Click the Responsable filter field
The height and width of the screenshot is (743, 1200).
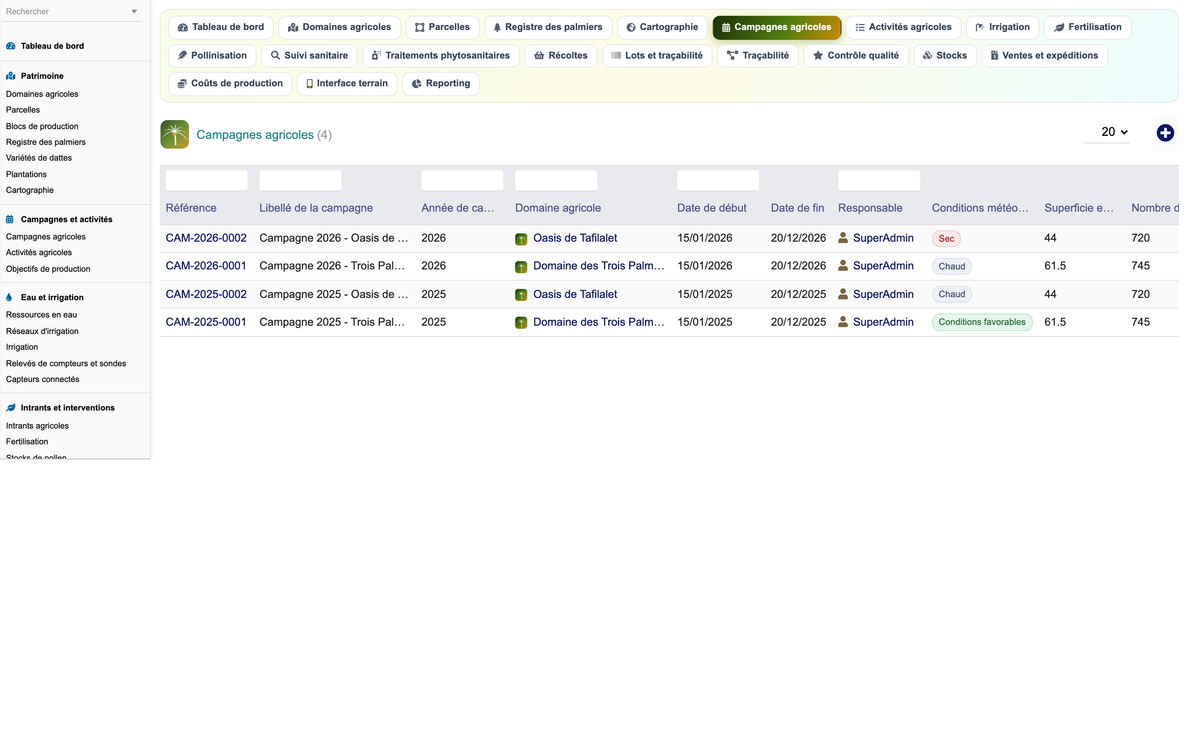[x=879, y=180]
